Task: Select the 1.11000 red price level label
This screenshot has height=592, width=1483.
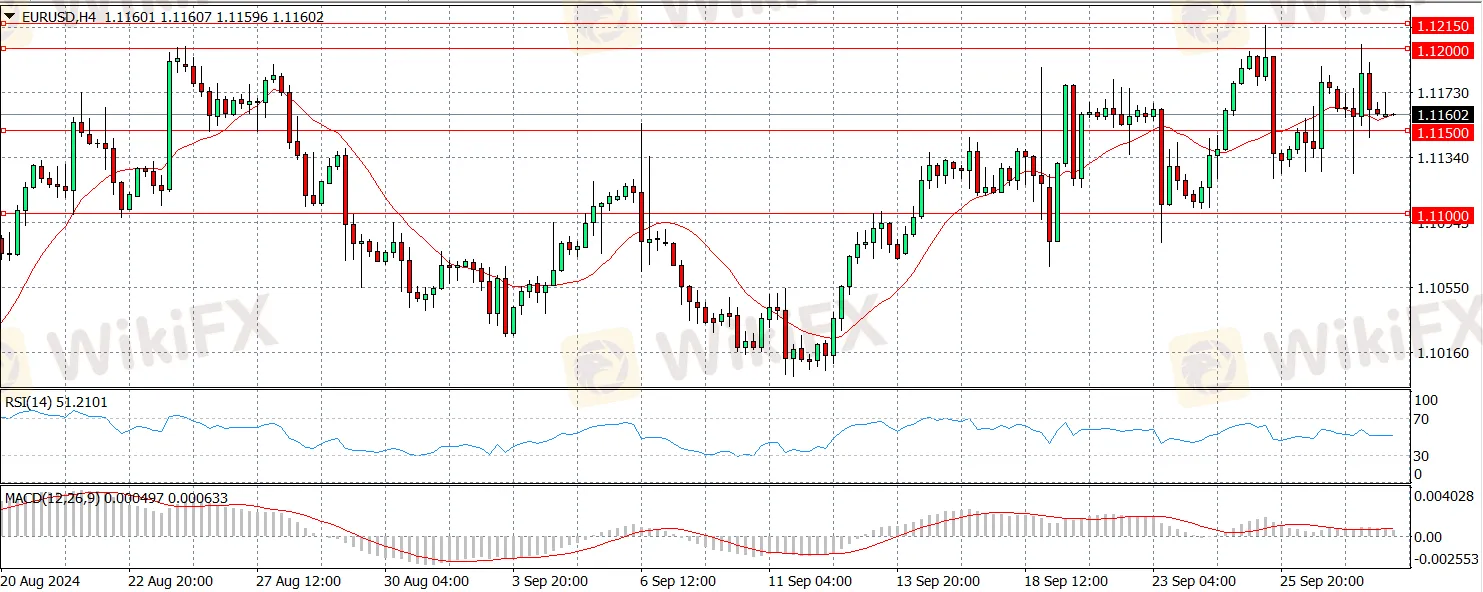Action: pos(1445,215)
